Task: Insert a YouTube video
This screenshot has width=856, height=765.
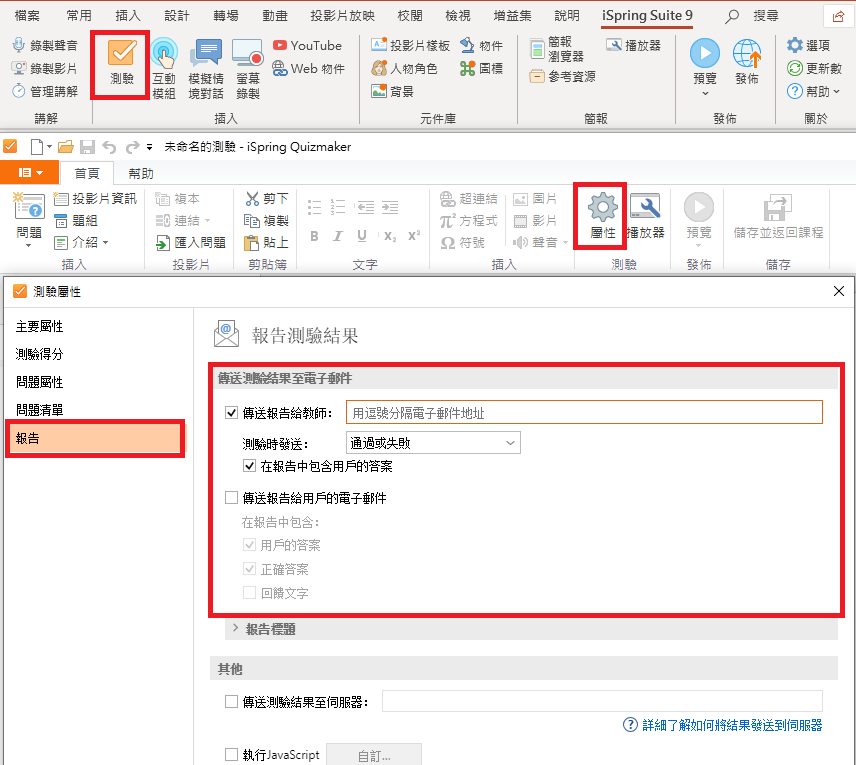Action: [307, 45]
